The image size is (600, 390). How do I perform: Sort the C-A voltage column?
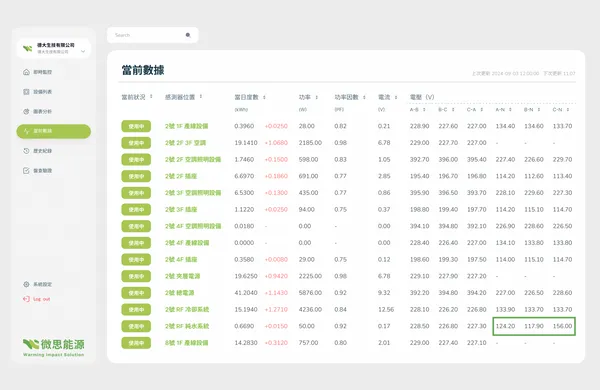point(482,110)
